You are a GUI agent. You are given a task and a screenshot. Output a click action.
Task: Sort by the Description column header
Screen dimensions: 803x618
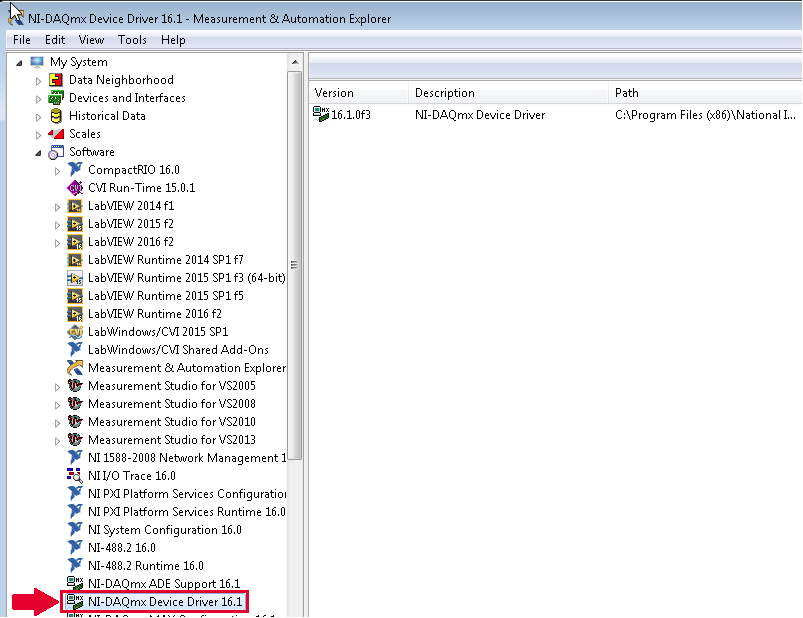click(508, 93)
